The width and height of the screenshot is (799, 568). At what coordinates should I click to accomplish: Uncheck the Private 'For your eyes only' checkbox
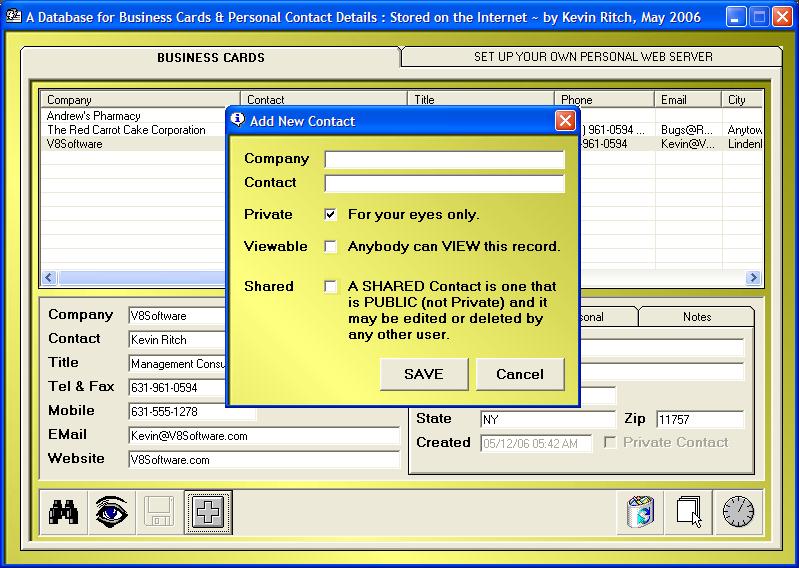click(331, 215)
